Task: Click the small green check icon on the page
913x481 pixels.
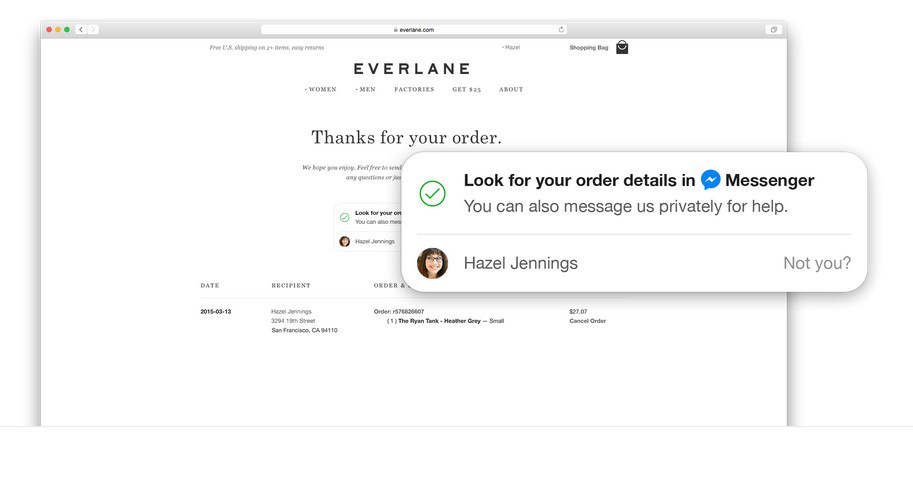Action: (x=345, y=217)
